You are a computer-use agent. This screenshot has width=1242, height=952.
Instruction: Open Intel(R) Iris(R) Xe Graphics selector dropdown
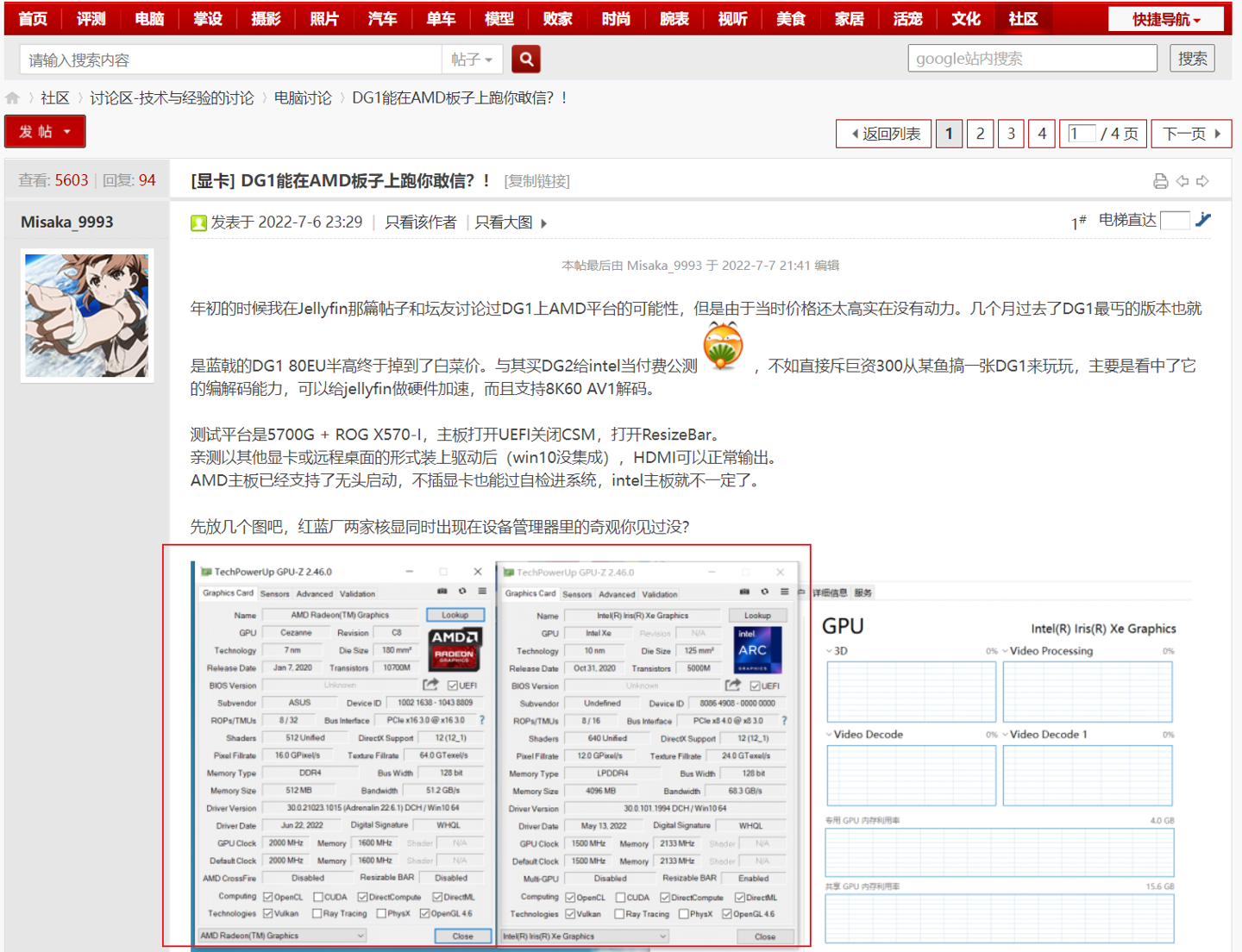tap(585, 936)
